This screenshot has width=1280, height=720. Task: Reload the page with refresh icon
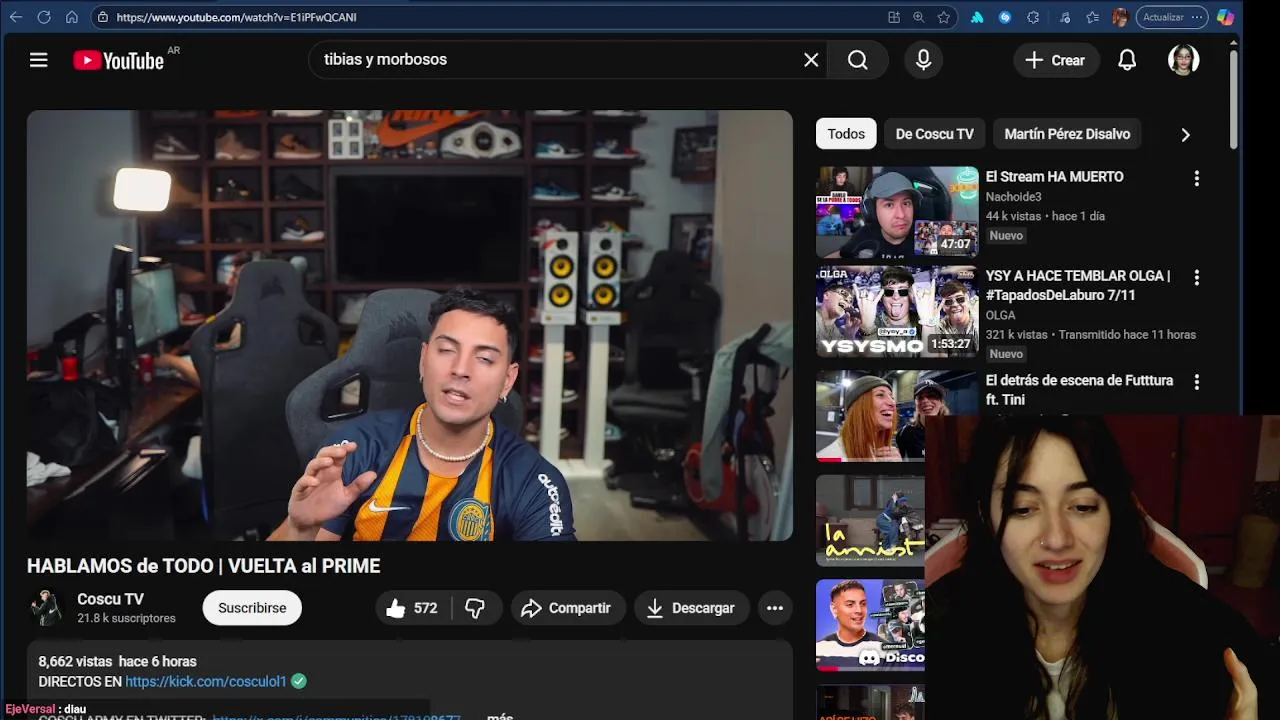(x=44, y=17)
